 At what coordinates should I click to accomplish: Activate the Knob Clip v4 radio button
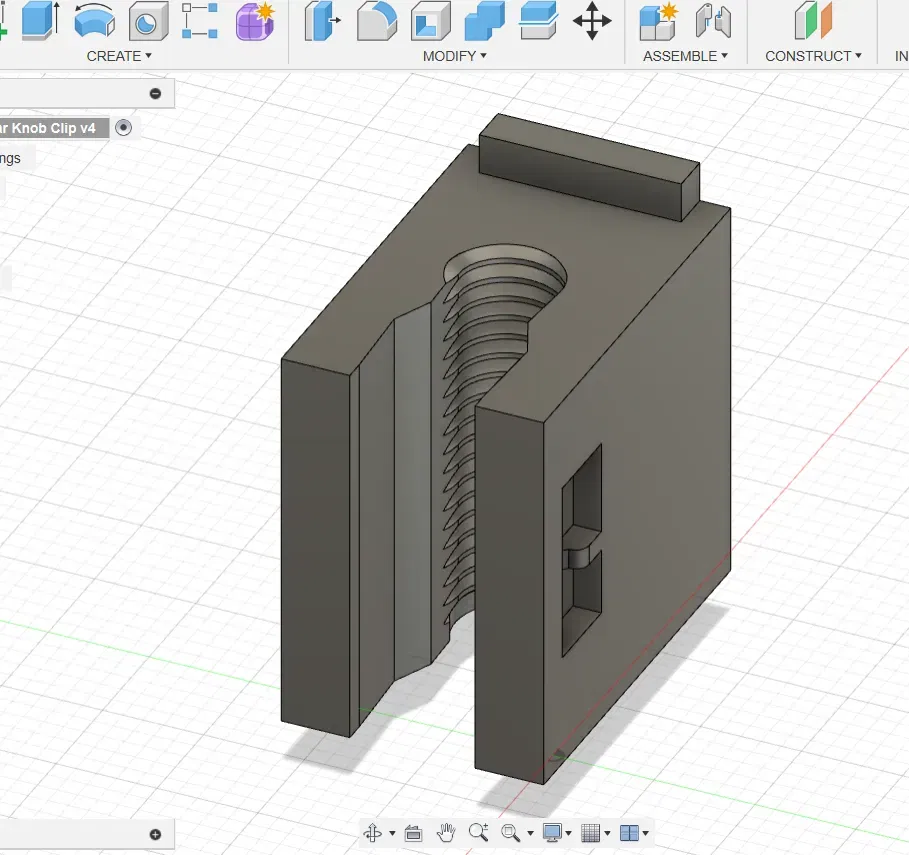pos(123,127)
